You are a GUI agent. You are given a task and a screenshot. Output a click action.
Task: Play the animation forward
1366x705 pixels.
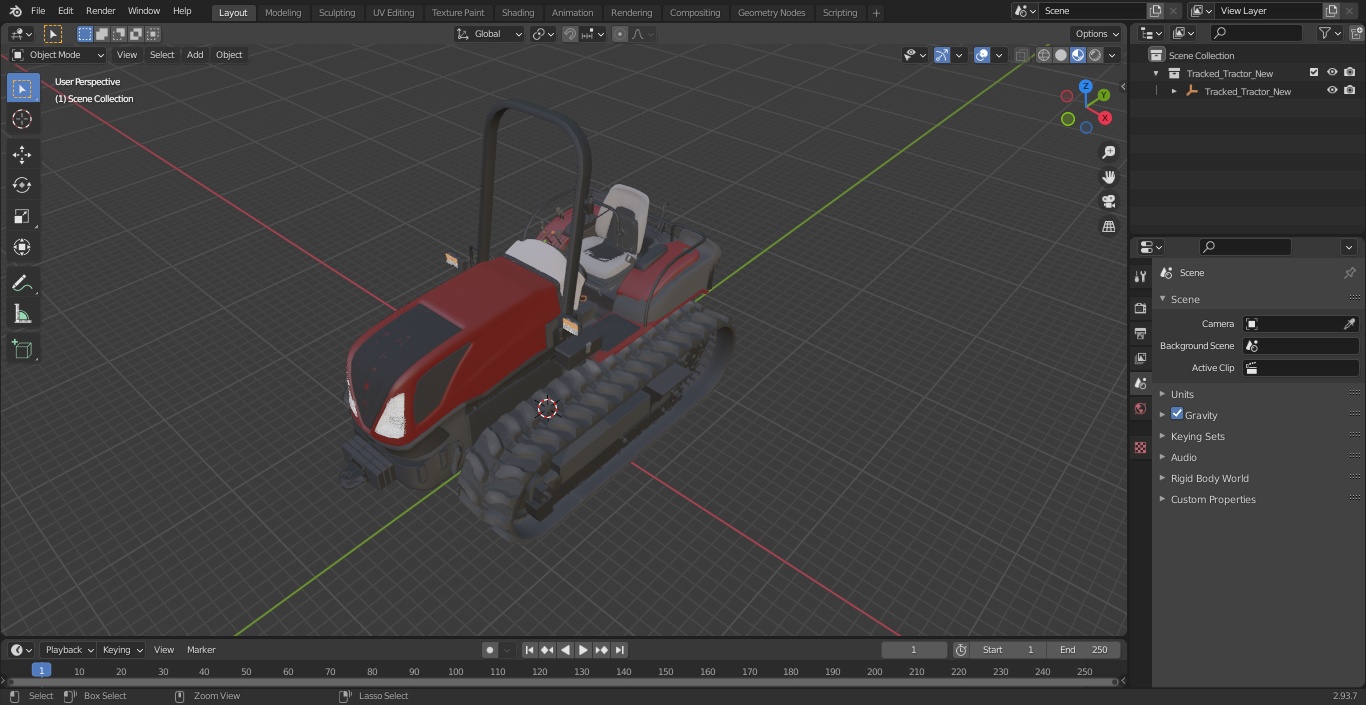pyautogui.click(x=584, y=650)
